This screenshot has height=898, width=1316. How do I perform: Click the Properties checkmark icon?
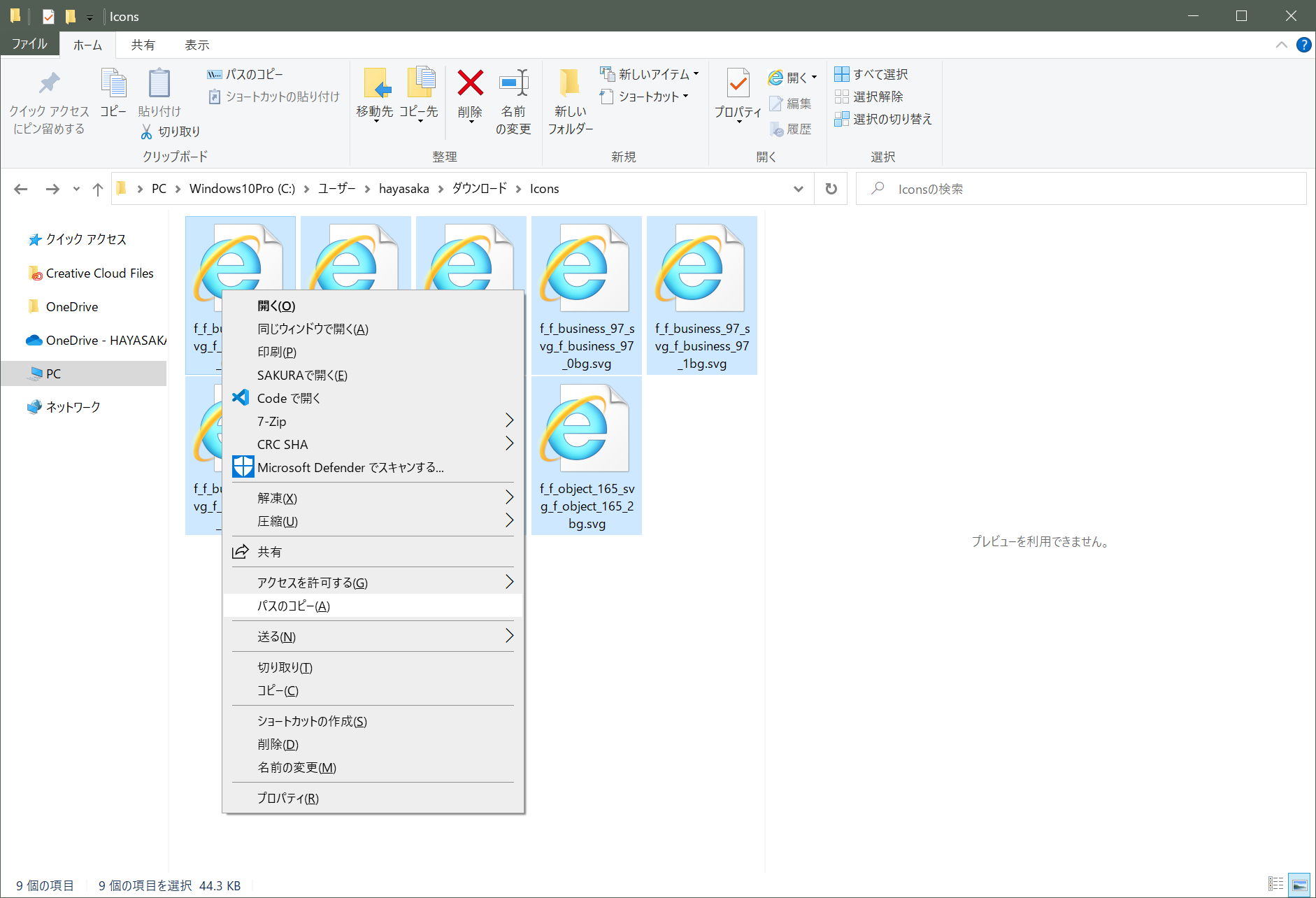tap(738, 83)
